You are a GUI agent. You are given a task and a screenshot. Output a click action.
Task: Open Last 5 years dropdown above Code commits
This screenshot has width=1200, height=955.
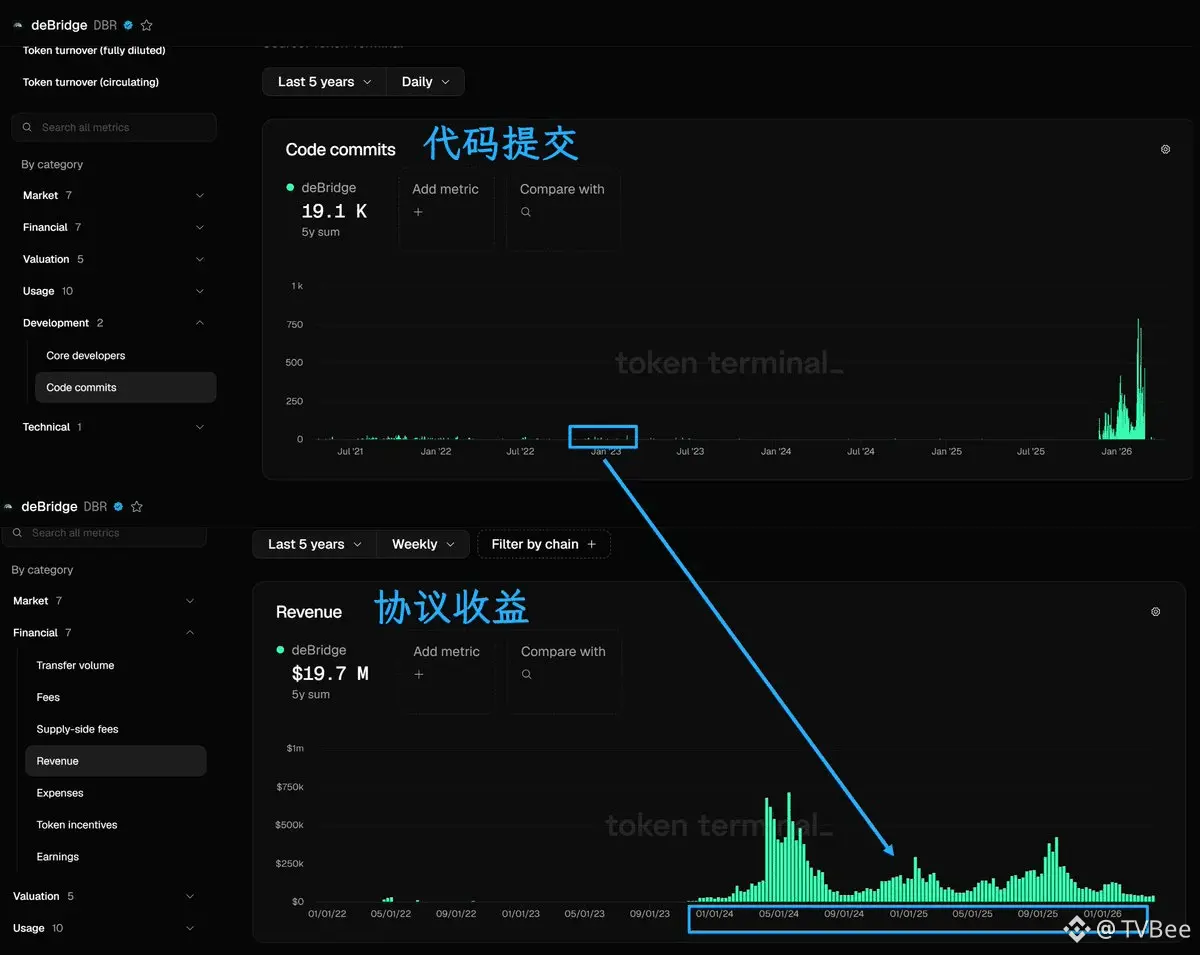pos(324,82)
